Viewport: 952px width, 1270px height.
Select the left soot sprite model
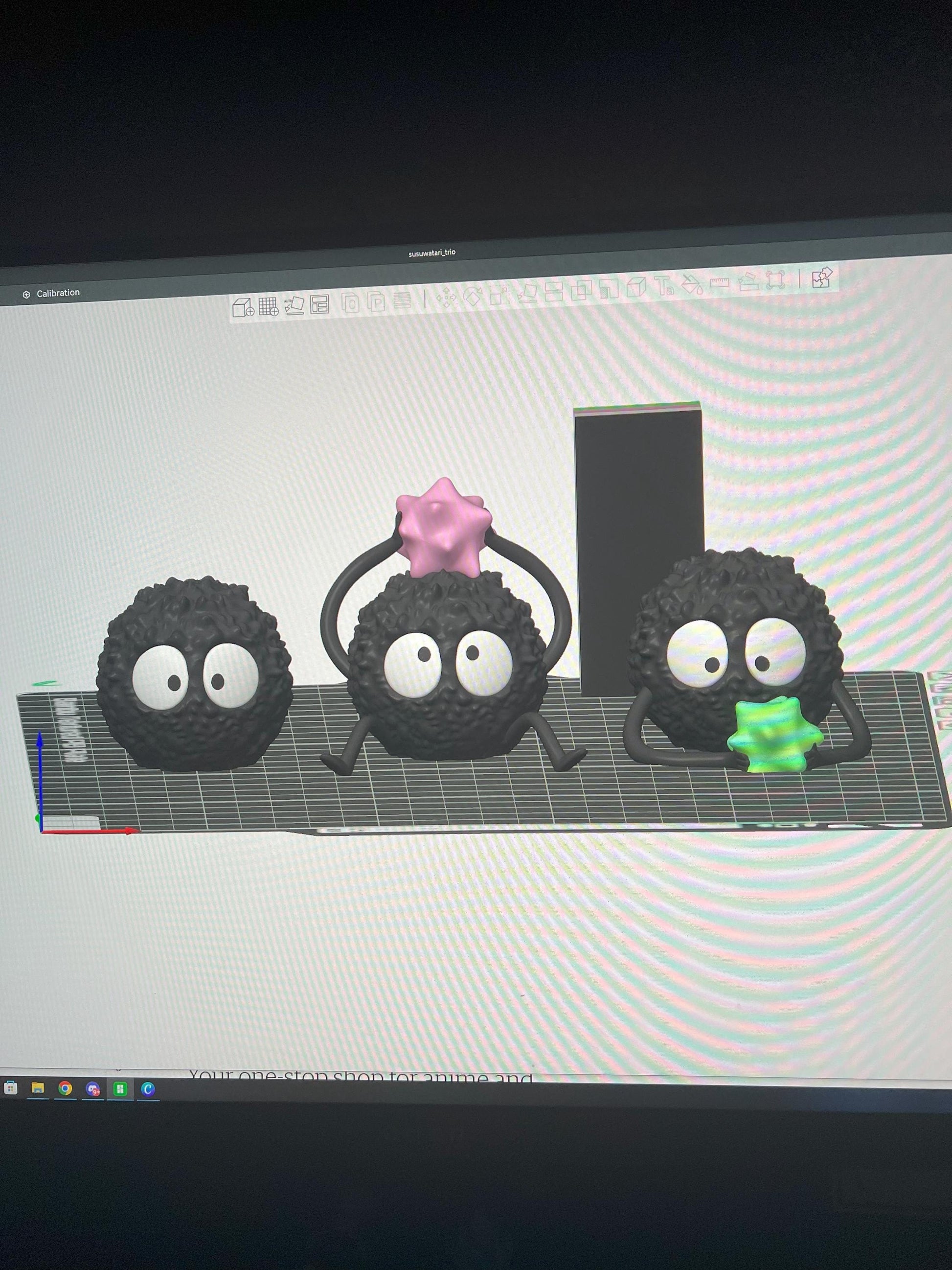(194, 674)
